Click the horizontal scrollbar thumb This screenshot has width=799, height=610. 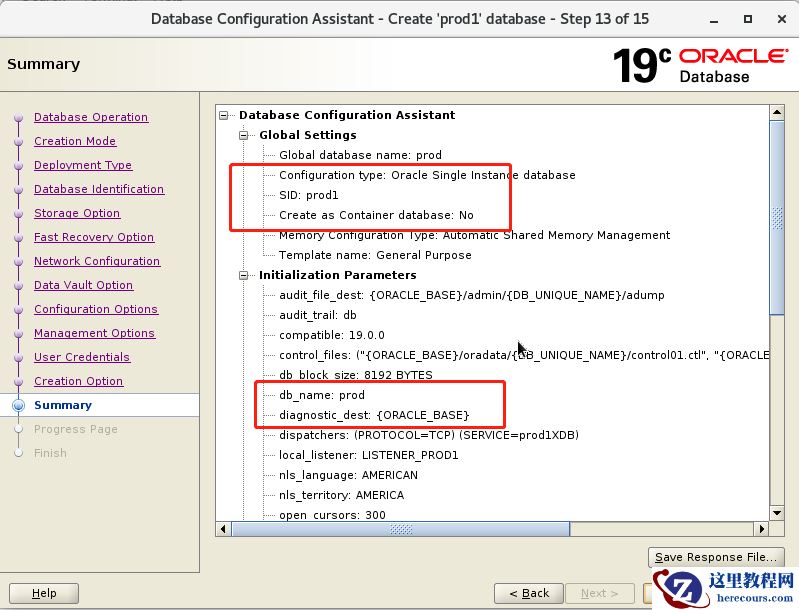point(401,529)
